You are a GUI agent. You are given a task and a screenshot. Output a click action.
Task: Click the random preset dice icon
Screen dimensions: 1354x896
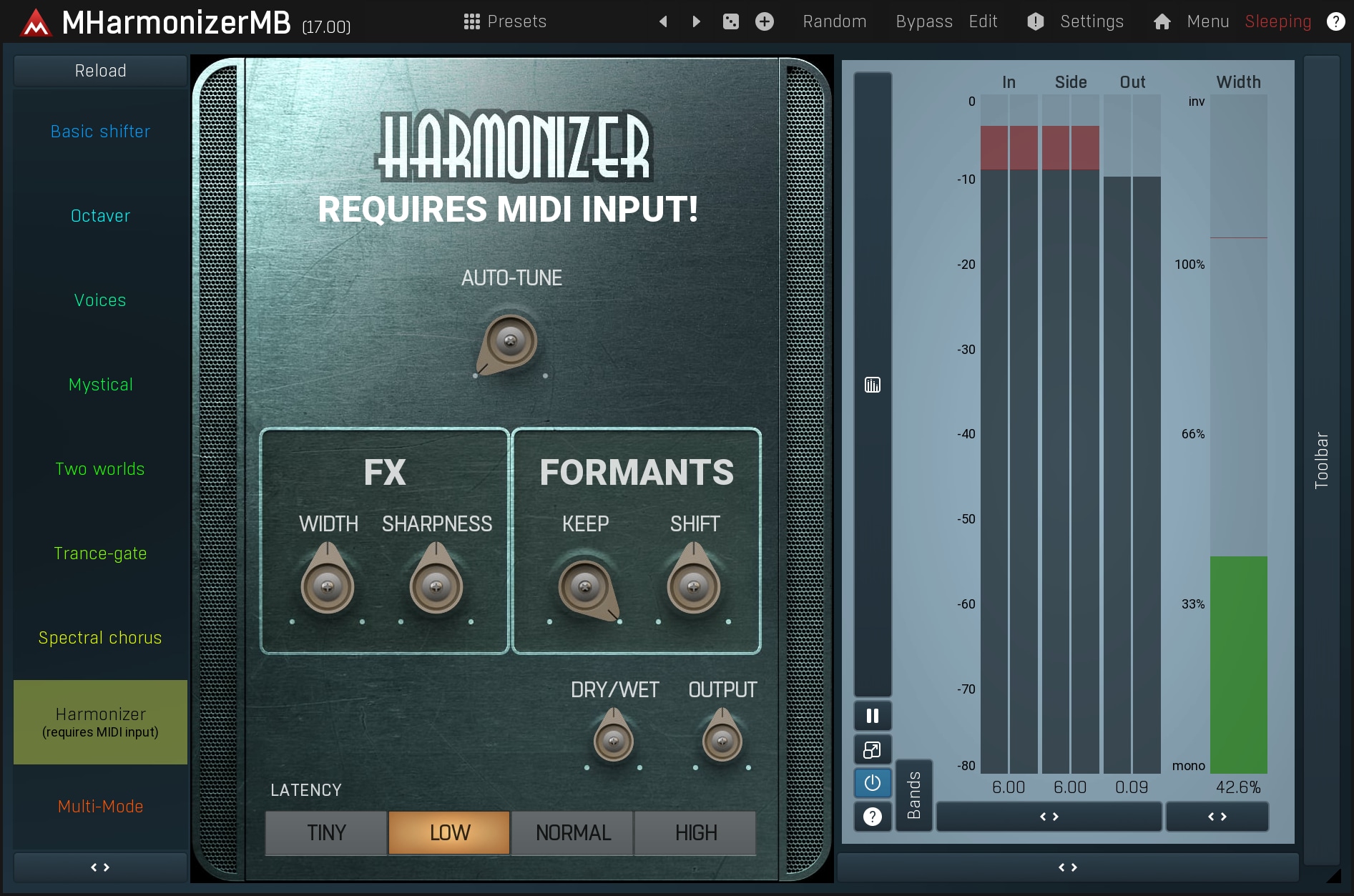click(730, 21)
